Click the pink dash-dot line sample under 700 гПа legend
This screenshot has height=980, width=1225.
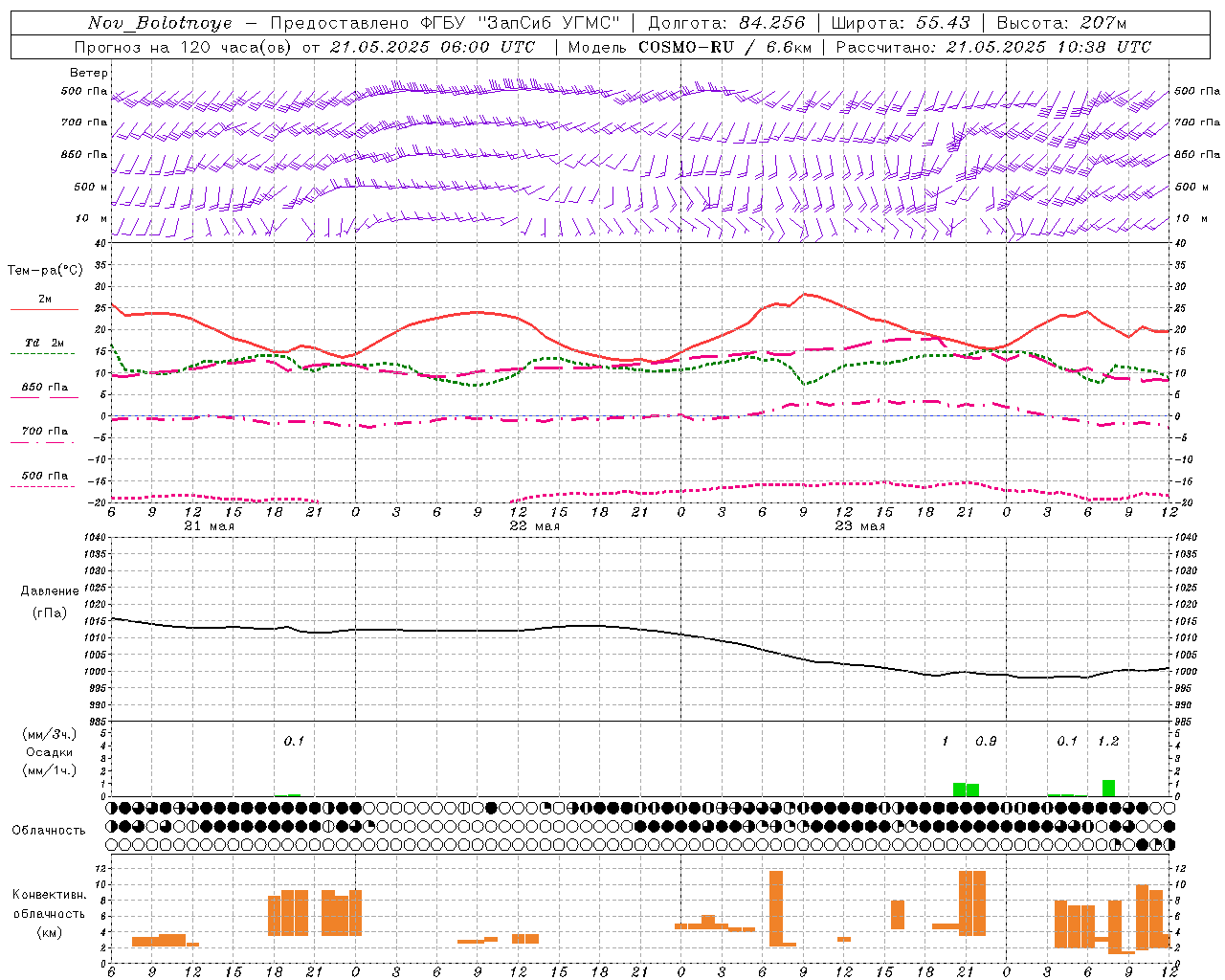pos(43,442)
